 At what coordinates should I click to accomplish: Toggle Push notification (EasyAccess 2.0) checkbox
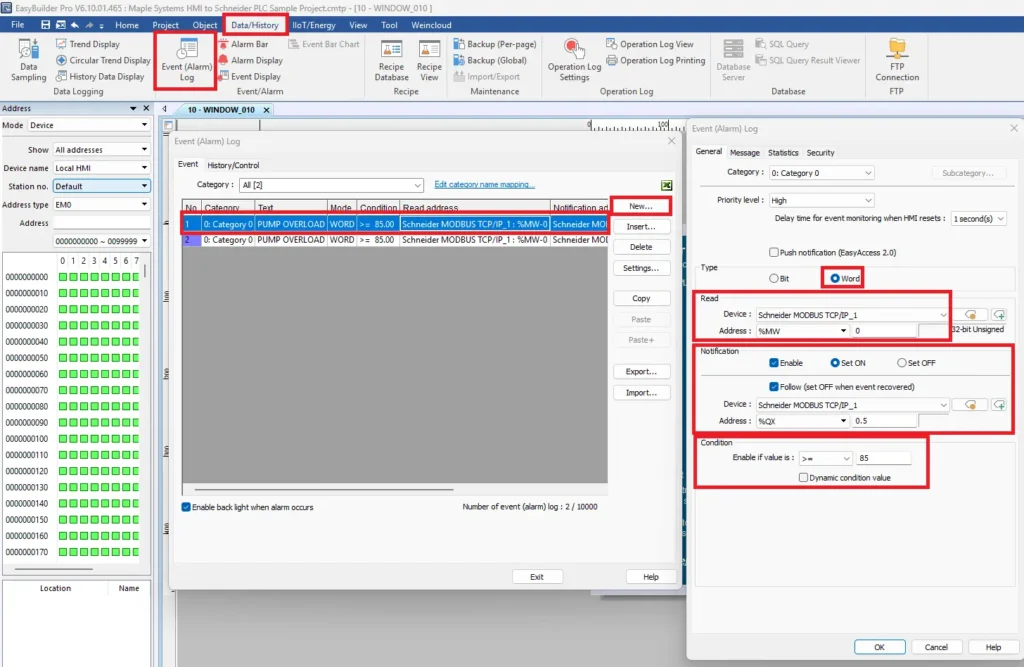pyautogui.click(x=774, y=252)
